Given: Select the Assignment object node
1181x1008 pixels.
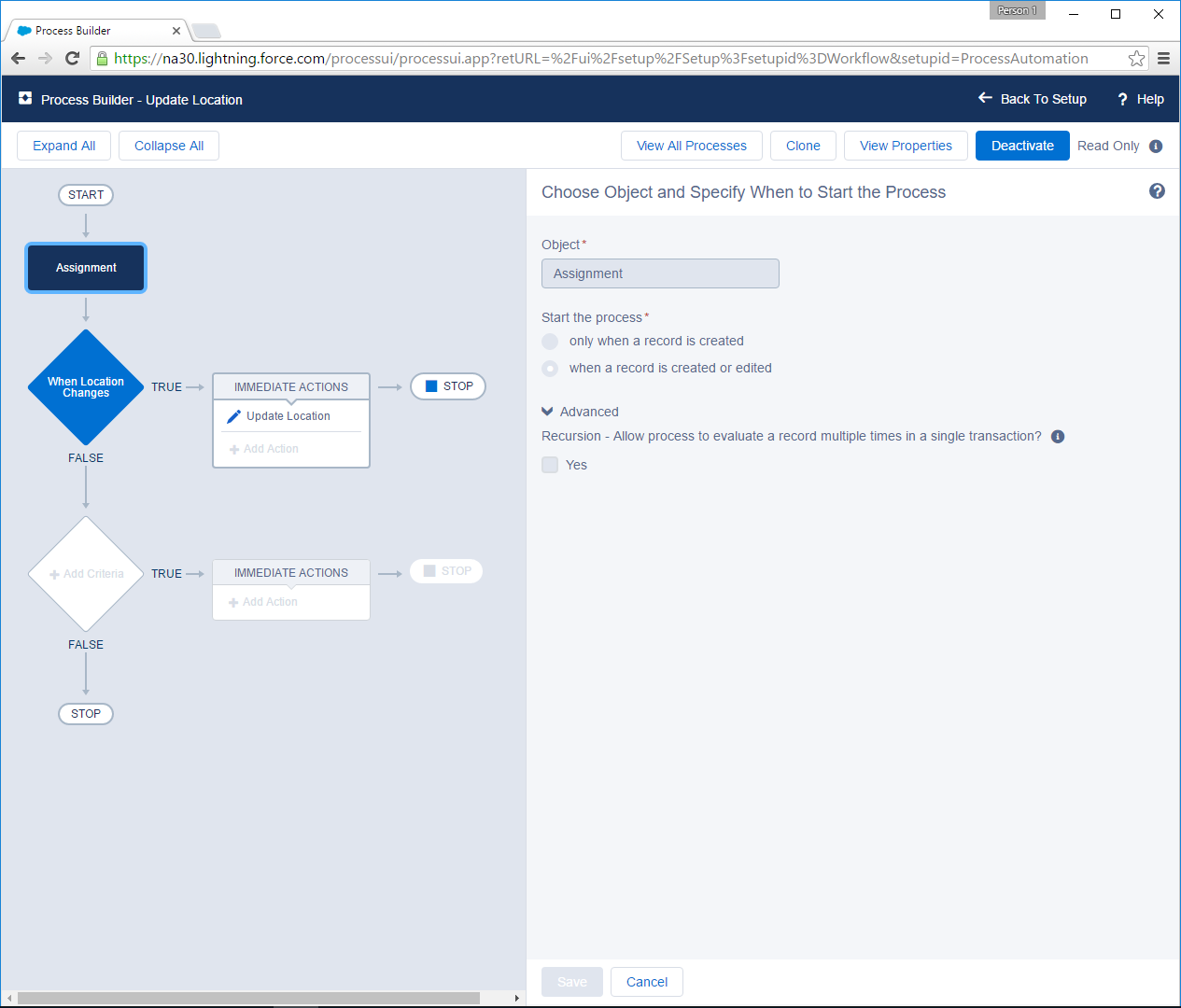Looking at the screenshot, I should click(86, 268).
